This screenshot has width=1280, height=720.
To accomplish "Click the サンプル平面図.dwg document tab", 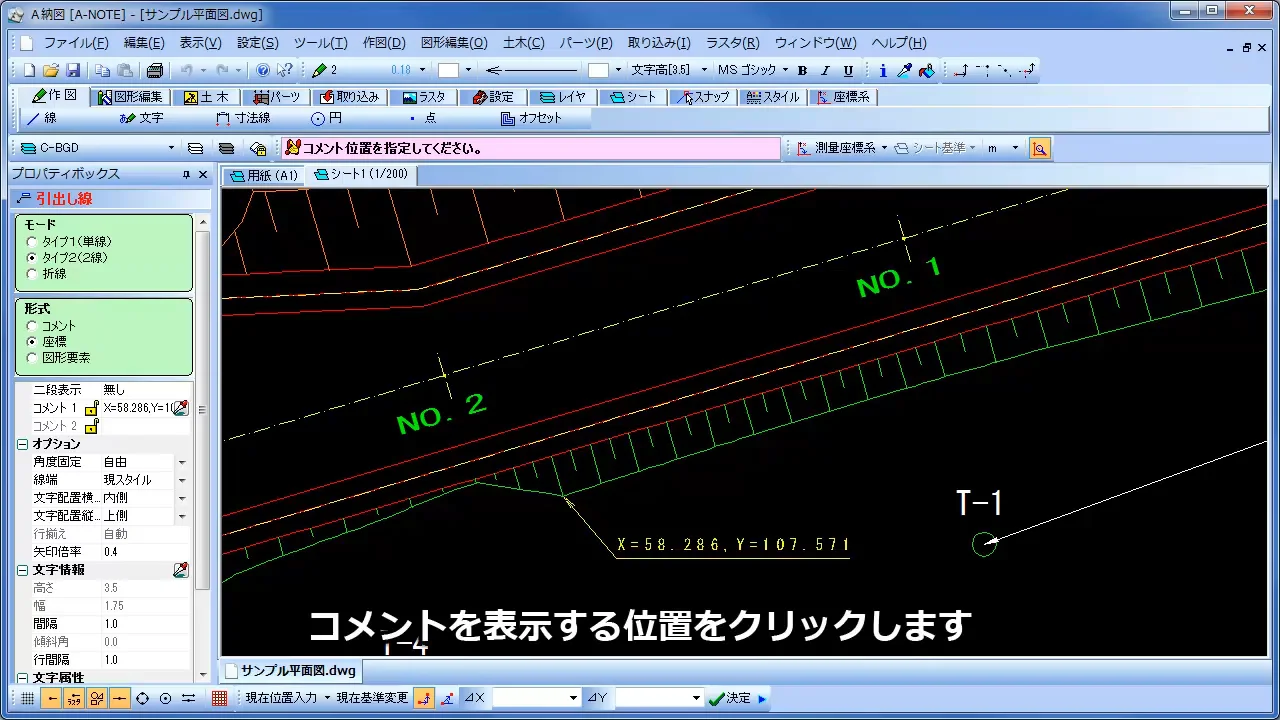I will [x=291, y=670].
